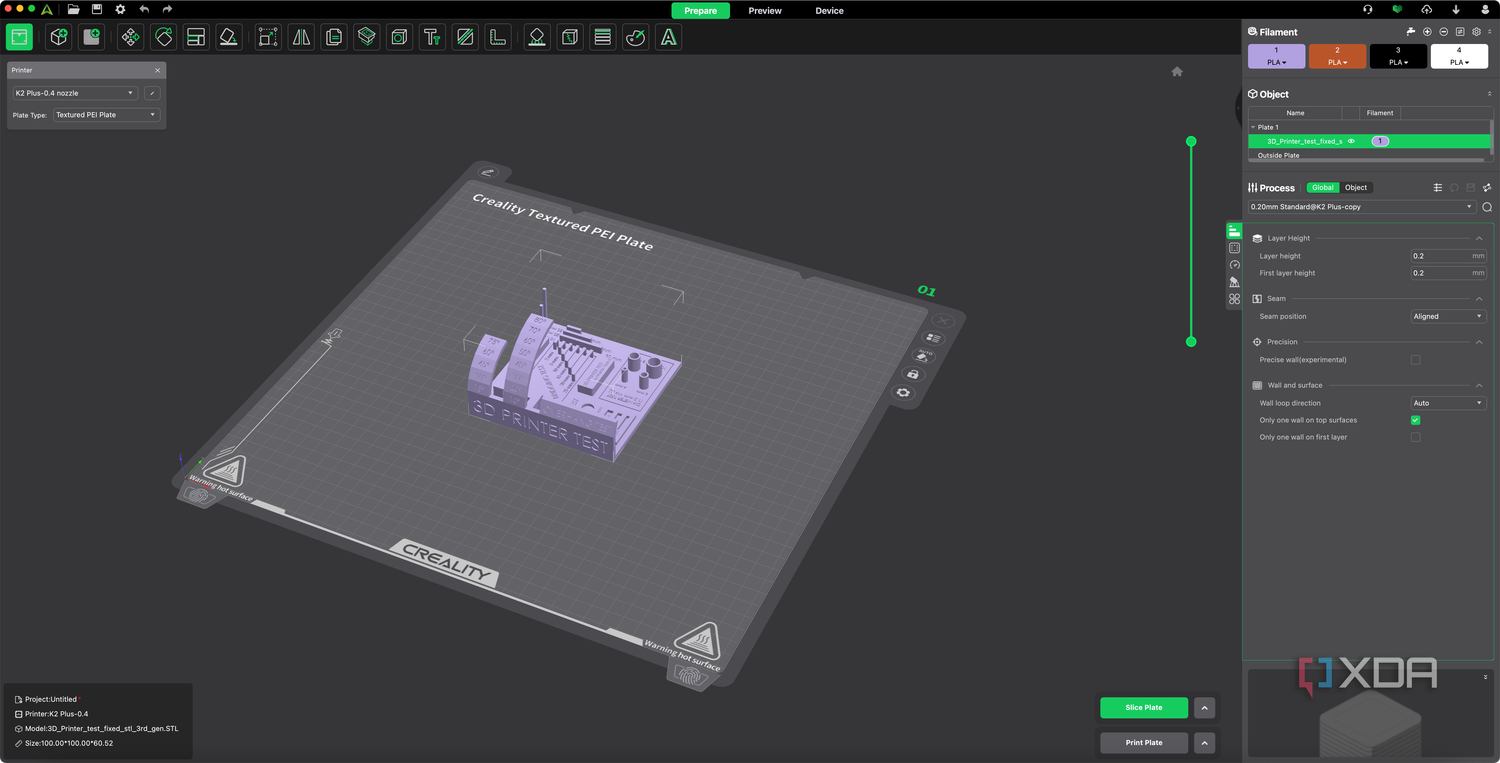Toggle visibility eye of 3D_Printer_test object
1500x763 pixels.
(x=1351, y=141)
